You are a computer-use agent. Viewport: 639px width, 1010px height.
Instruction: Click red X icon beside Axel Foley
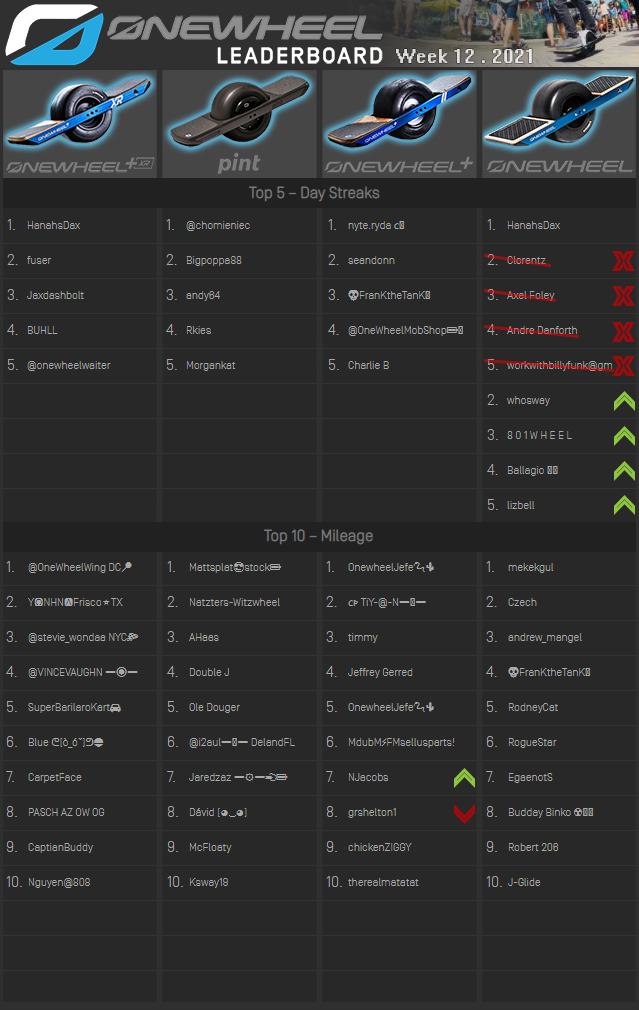(x=623, y=296)
